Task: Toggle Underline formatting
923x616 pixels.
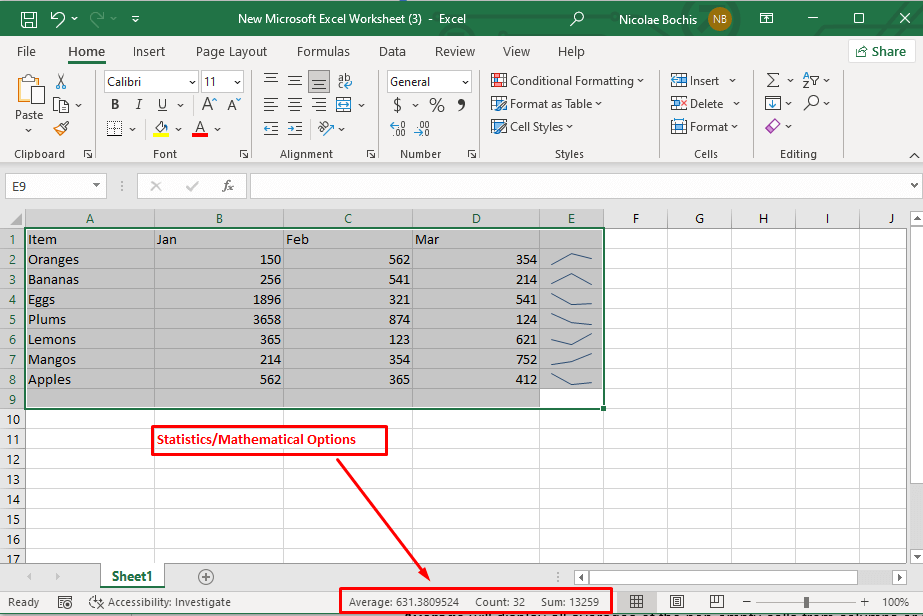Action: (x=161, y=105)
